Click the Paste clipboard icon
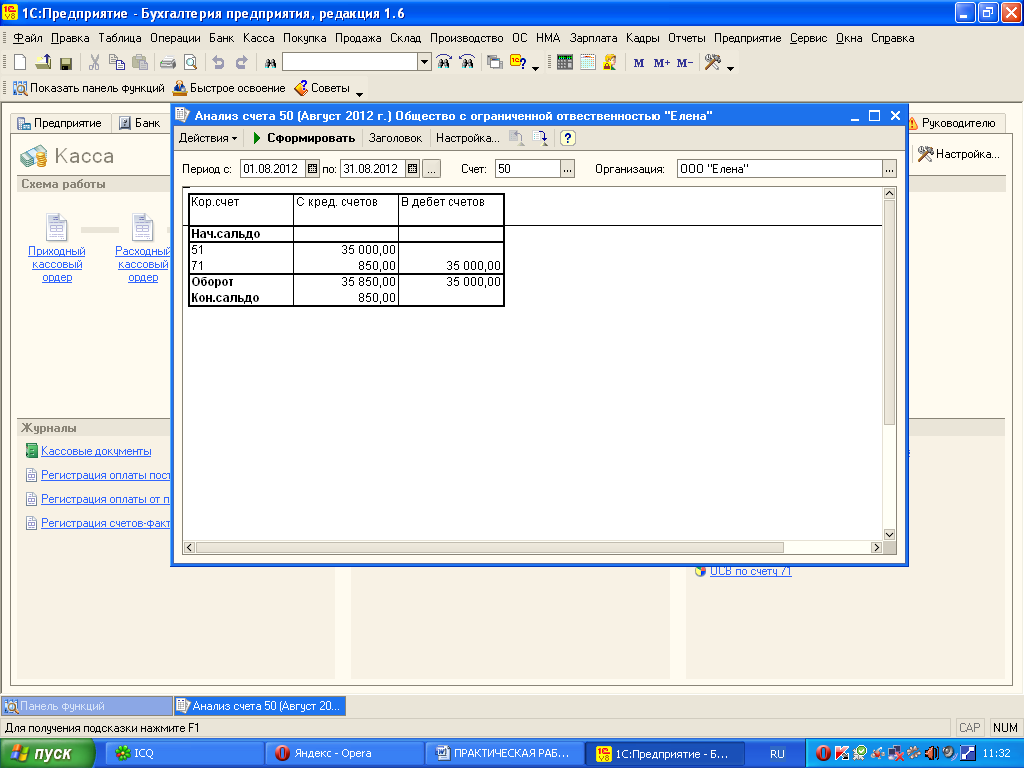The width and height of the screenshot is (1024, 768). pyautogui.click(x=140, y=63)
